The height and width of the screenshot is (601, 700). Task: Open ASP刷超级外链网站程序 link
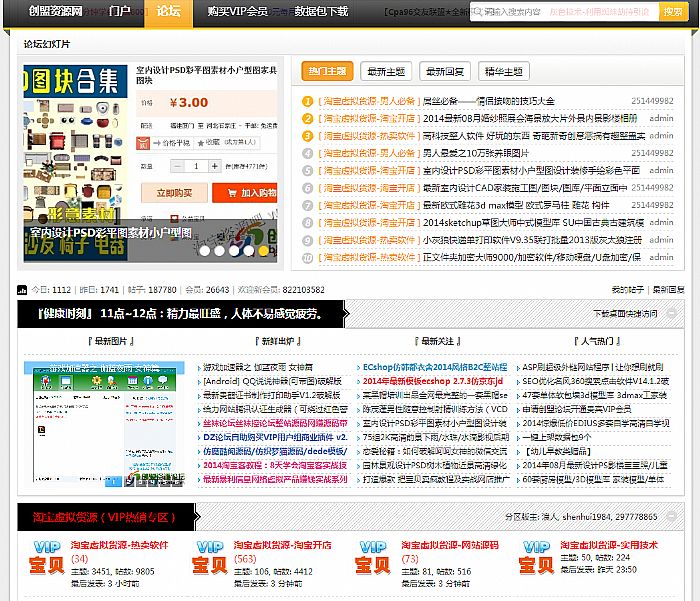[x=593, y=367]
